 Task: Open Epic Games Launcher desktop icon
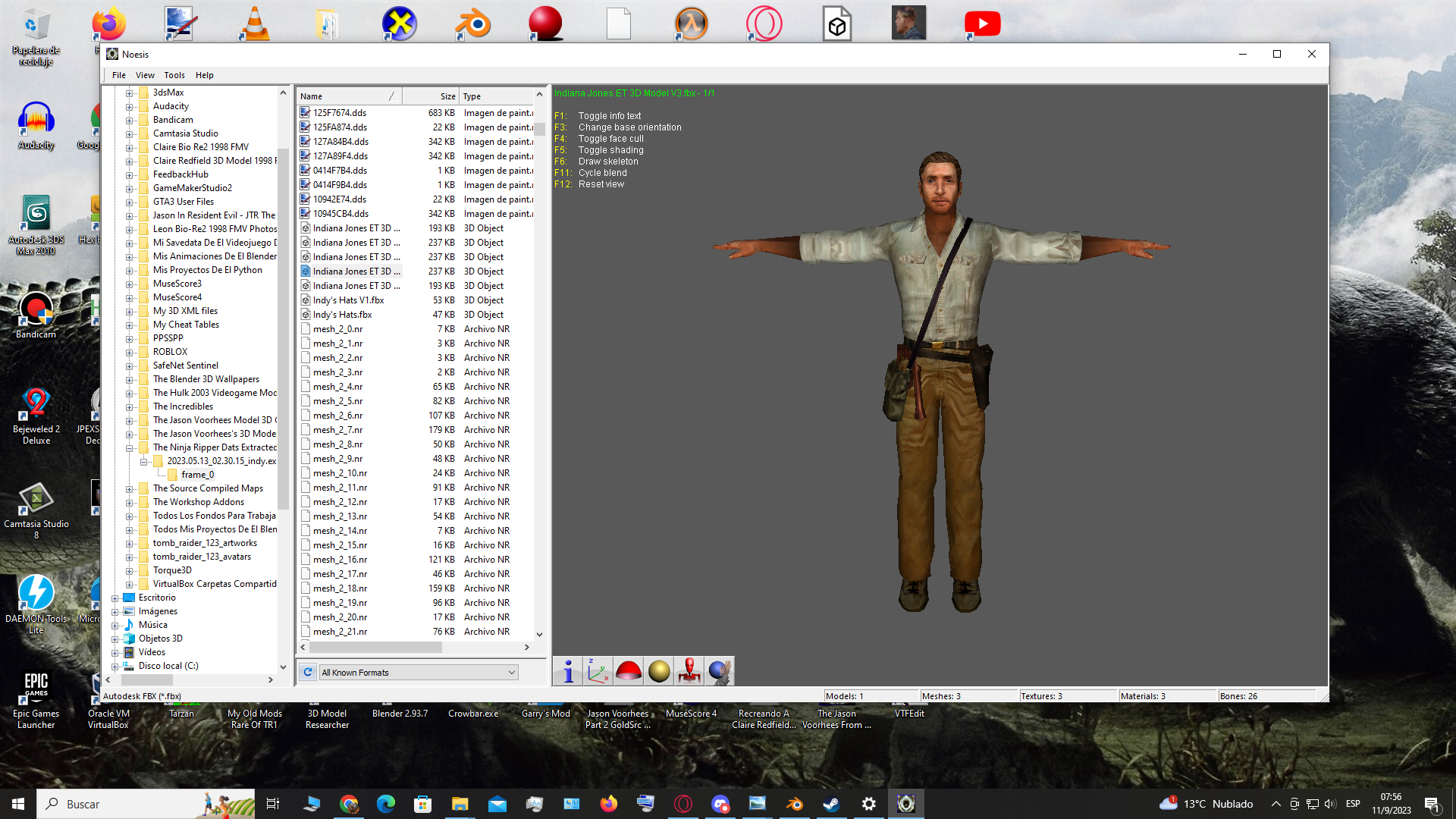pyautogui.click(x=36, y=700)
